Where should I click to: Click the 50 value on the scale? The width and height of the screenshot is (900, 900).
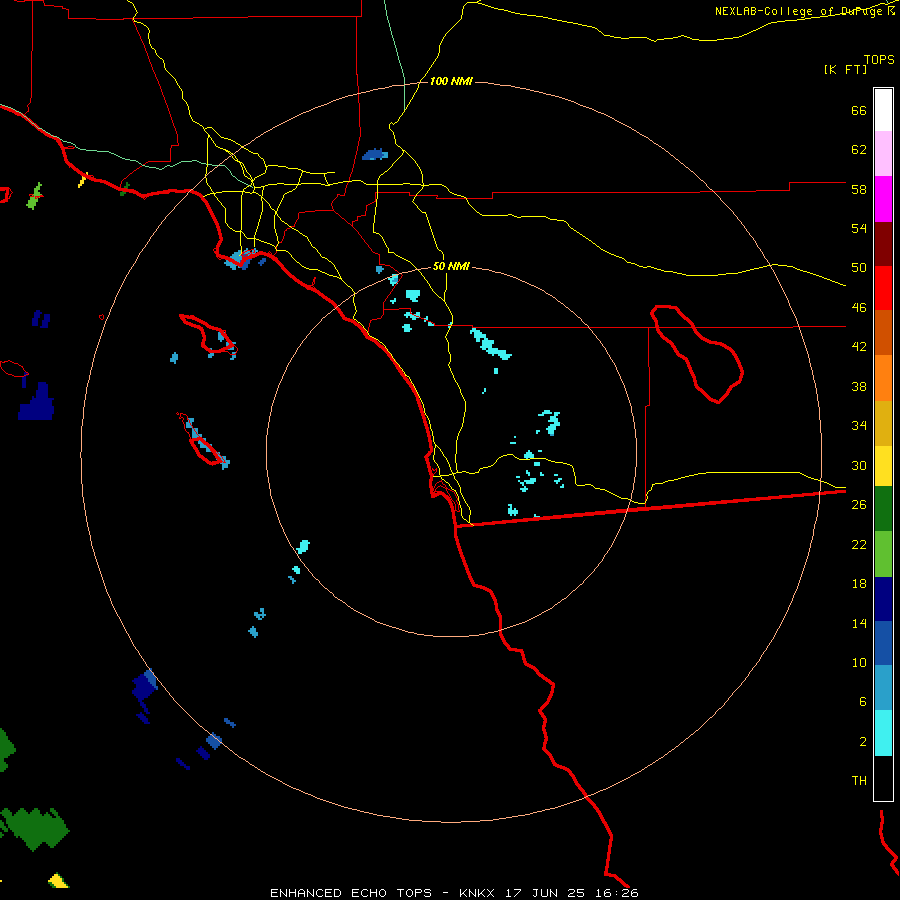click(859, 268)
